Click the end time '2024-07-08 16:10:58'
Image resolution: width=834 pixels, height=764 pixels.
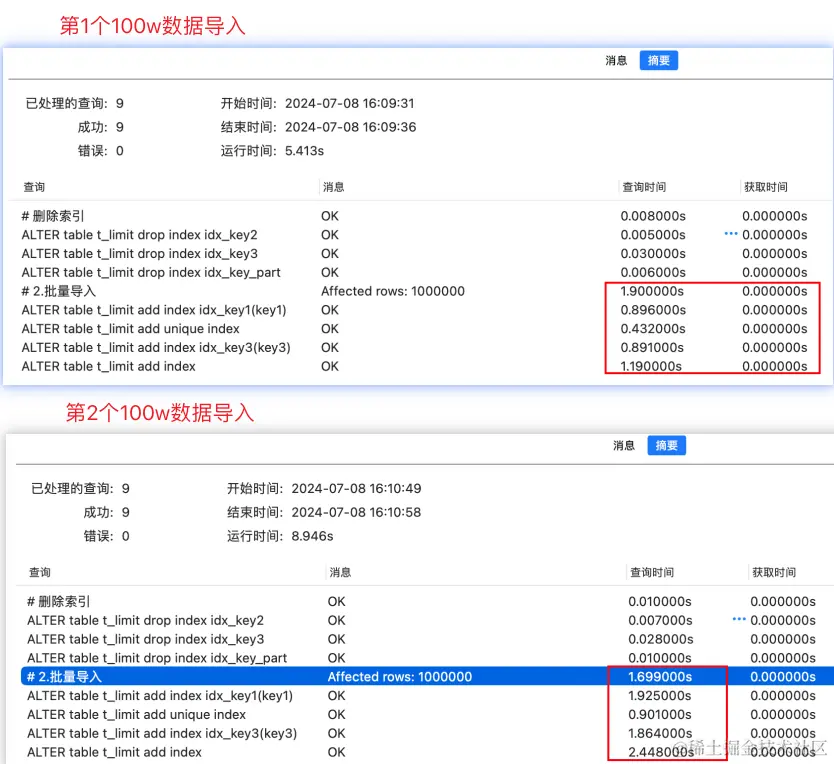click(x=356, y=512)
